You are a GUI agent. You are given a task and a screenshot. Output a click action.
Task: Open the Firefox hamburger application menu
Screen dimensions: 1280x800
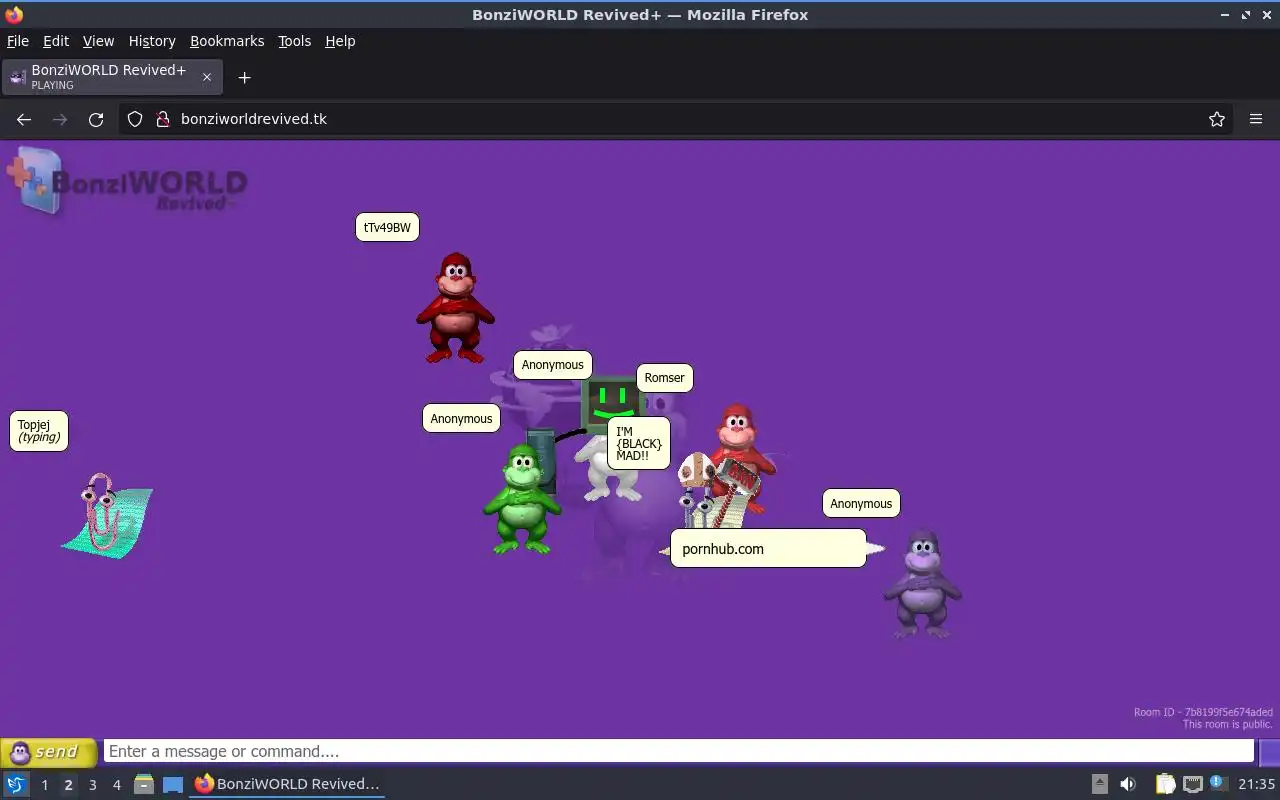click(x=1256, y=119)
